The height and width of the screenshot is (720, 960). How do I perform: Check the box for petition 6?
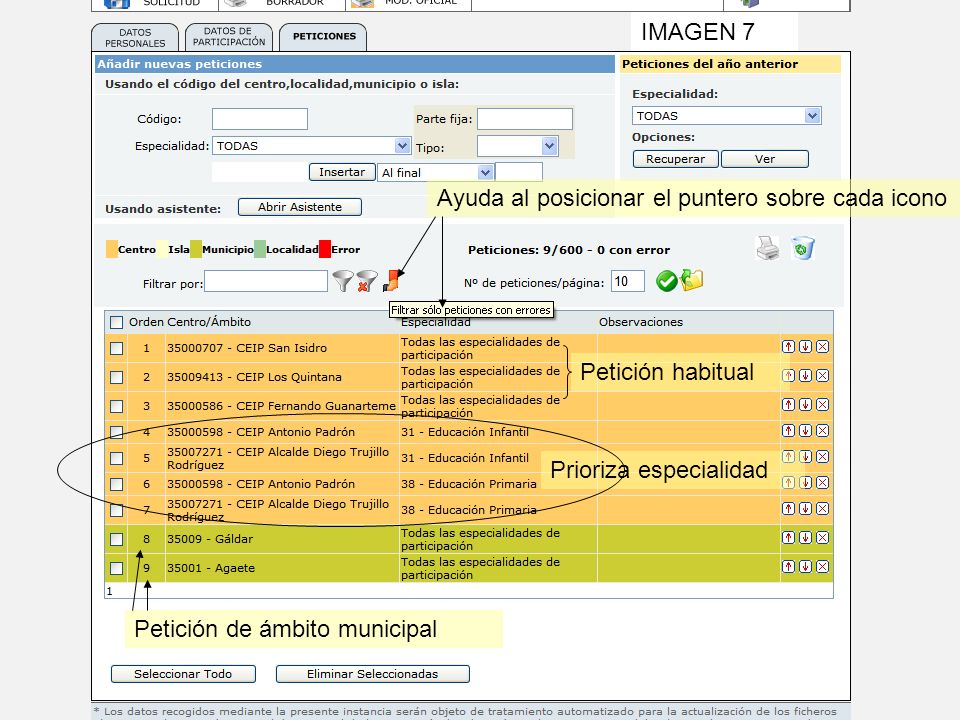tap(116, 484)
